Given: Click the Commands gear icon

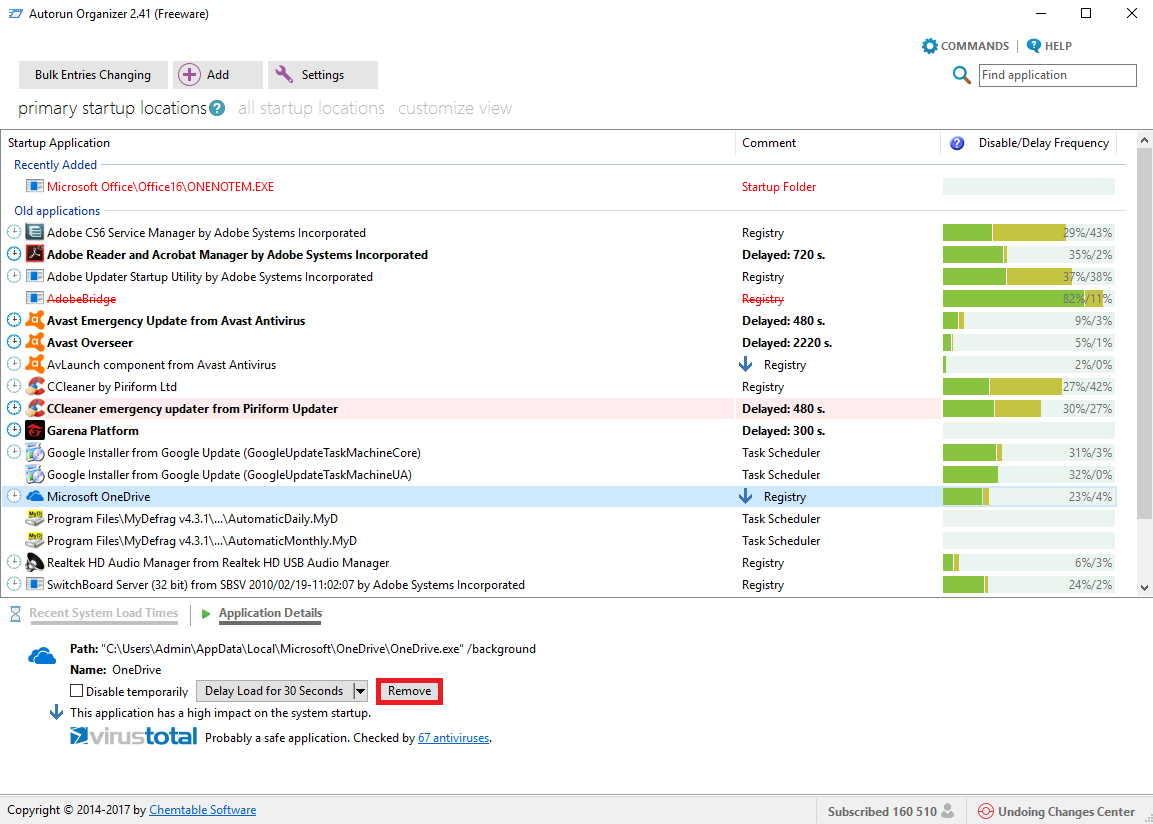Looking at the screenshot, I should click(x=929, y=46).
